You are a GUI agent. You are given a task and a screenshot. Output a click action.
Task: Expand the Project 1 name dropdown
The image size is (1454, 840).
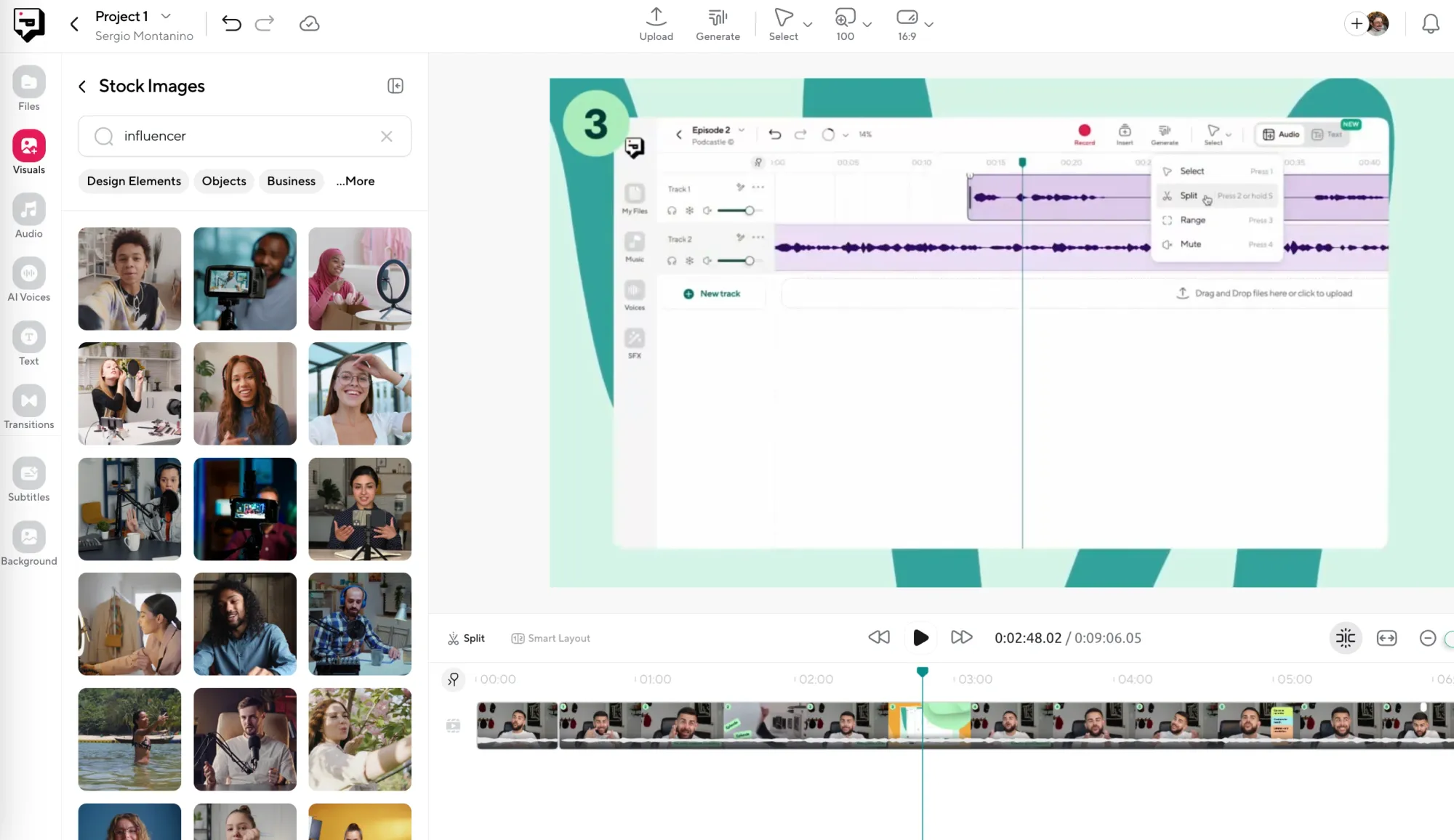(166, 16)
